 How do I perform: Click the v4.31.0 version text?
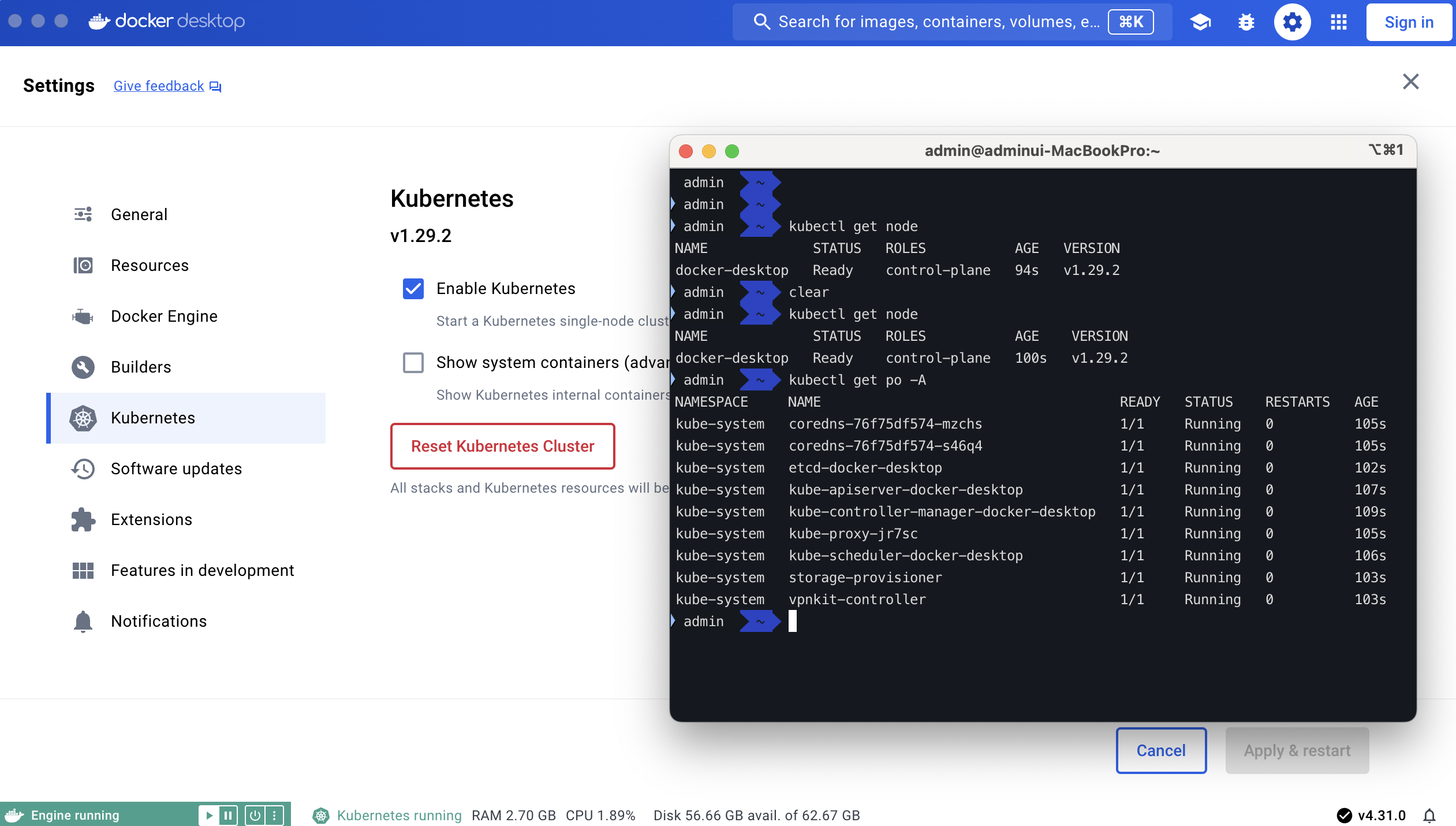click(1382, 815)
